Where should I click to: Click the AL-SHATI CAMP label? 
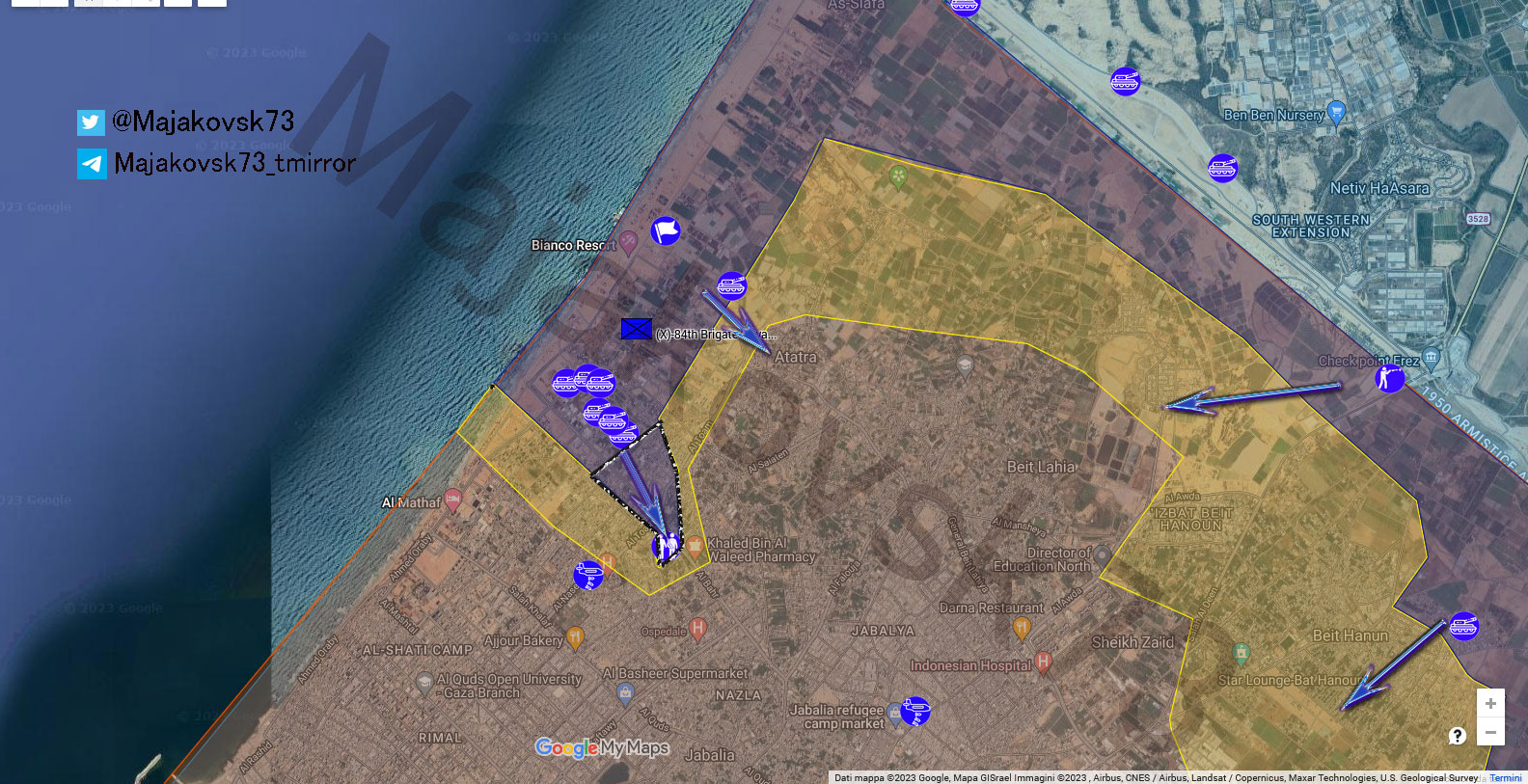pos(418,650)
